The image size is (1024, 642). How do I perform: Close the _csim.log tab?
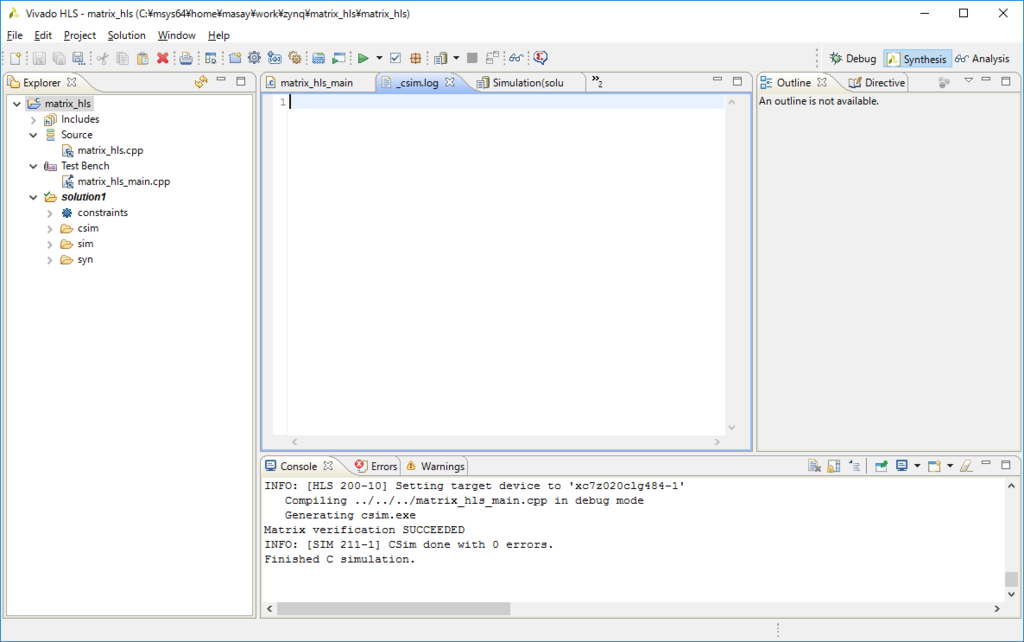pyautogui.click(x=449, y=82)
